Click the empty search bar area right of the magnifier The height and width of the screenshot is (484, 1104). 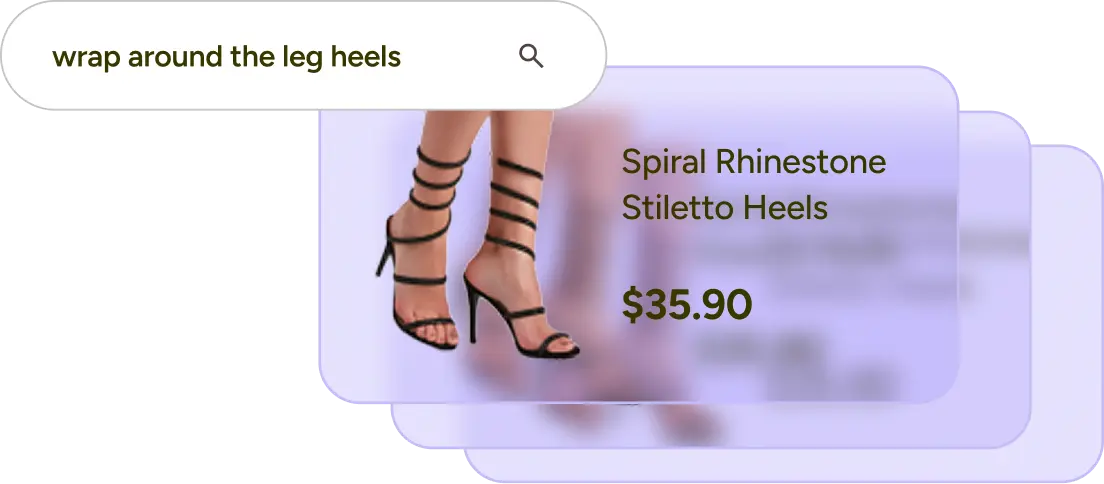574,56
